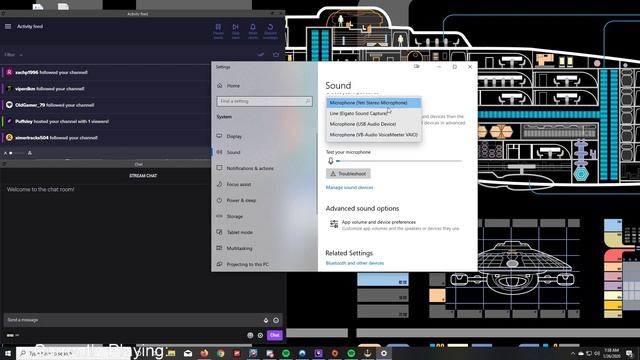The image size is (640, 360).
Task: Open File Explorer from the taskbar
Action: pyautogui.click(x=171, y=353)
